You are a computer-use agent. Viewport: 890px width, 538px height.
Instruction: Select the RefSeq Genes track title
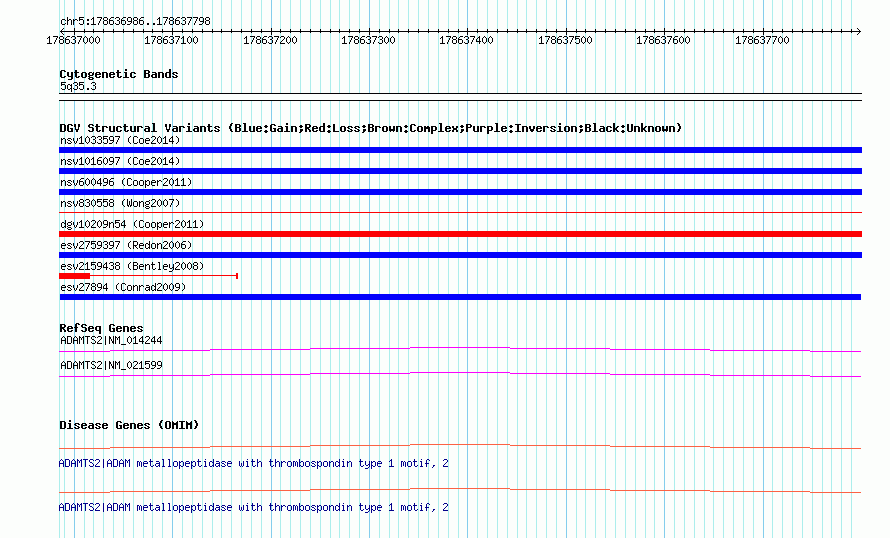(101, 328)
